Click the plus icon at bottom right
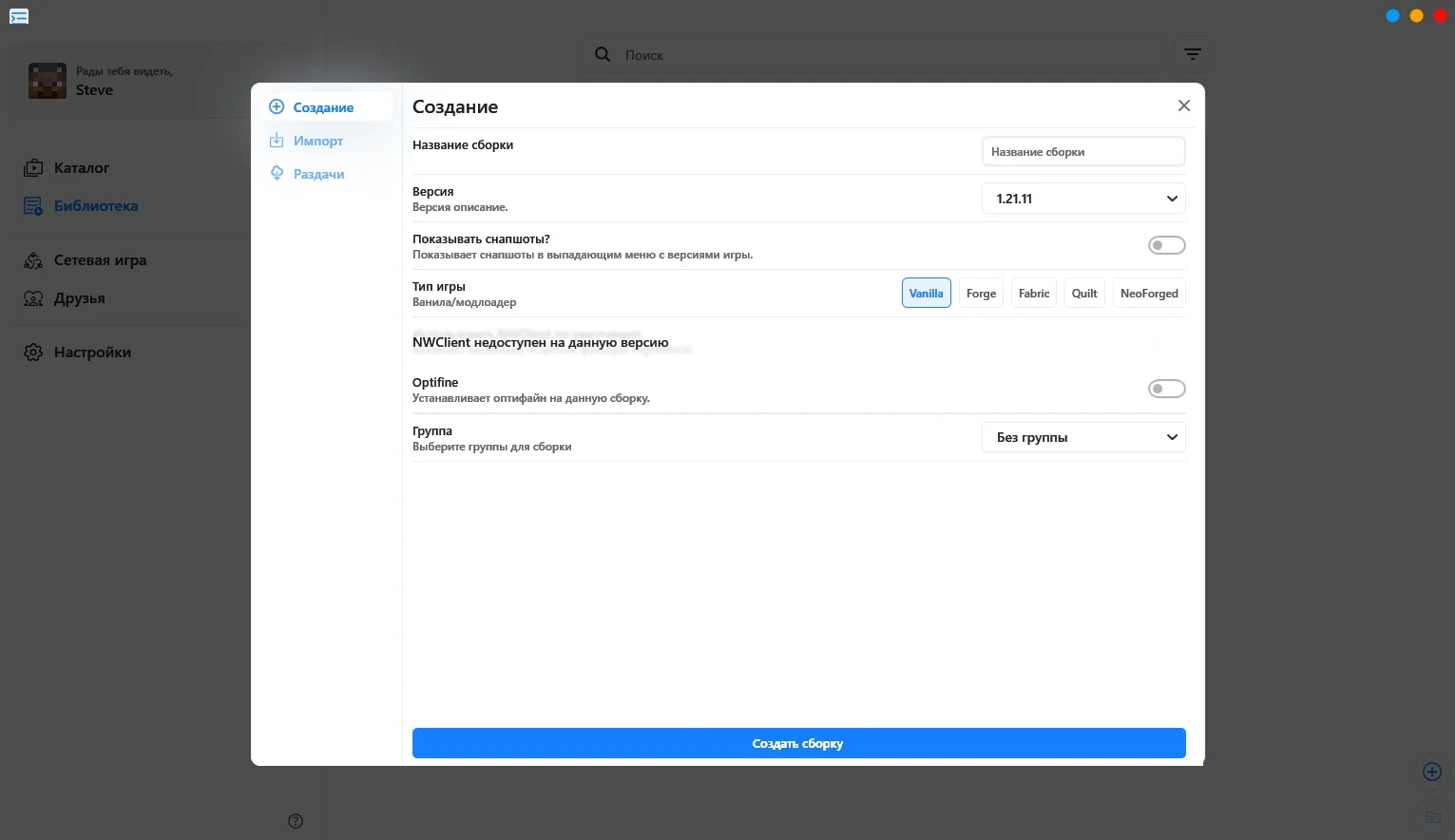This screenshot has height=840, width=1455. tap(1432, 772)
